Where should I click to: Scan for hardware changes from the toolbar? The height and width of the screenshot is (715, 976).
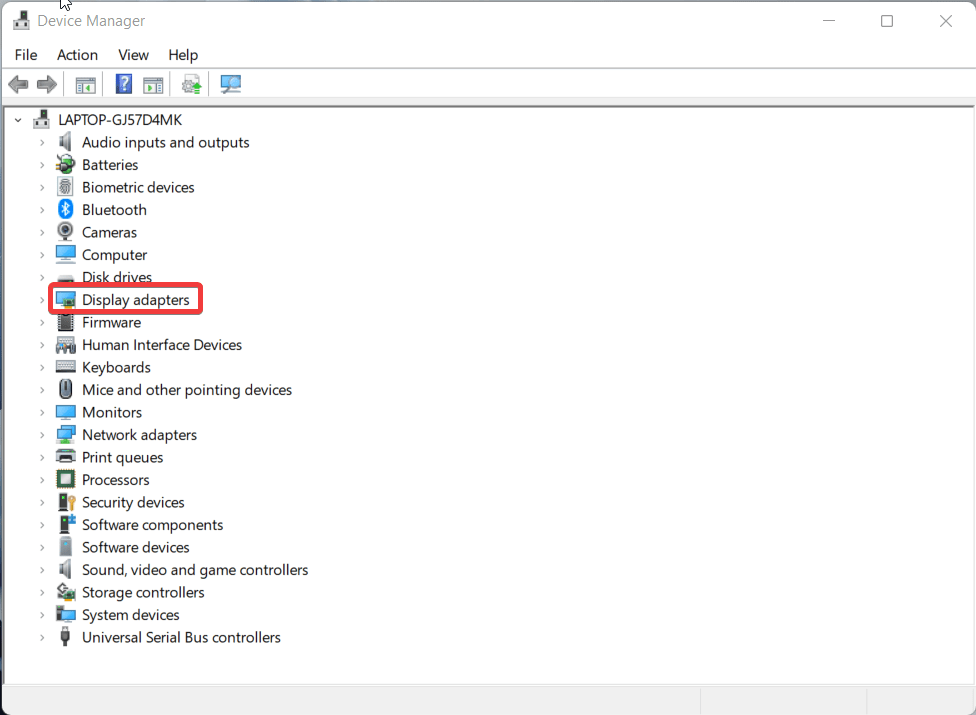(230, 84)
